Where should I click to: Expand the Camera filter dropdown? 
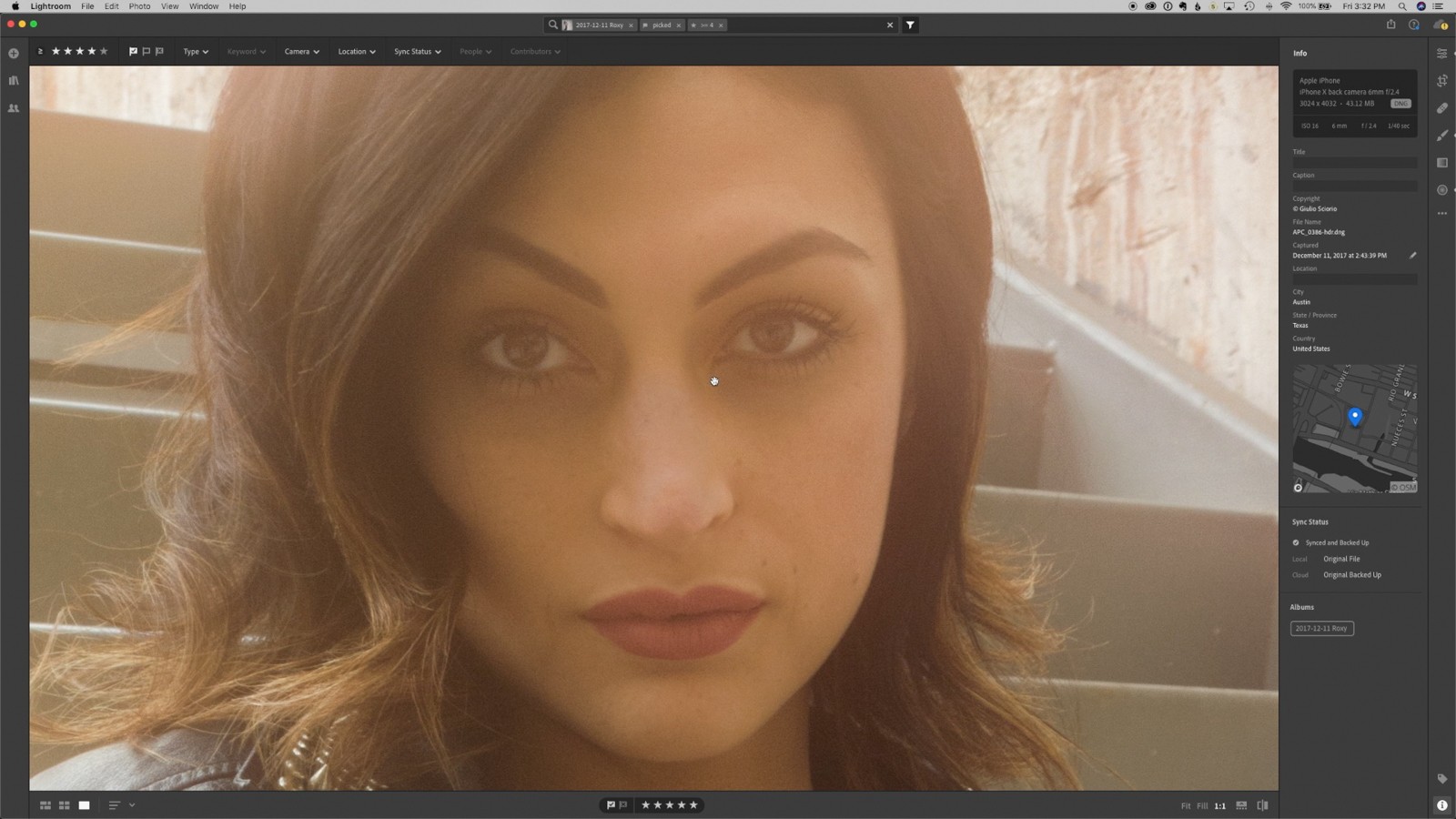point(301,52)
